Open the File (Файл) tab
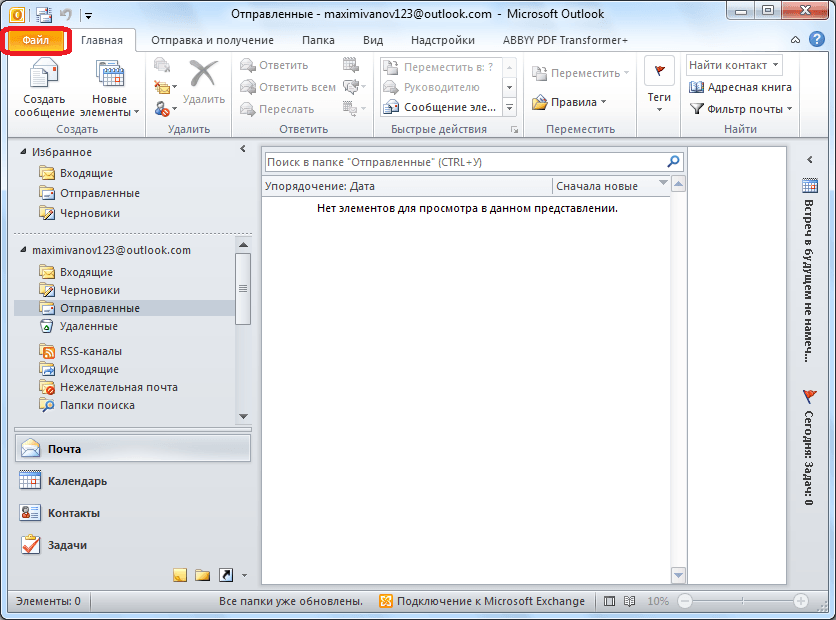The image size is (836, 620). tap(36, 40)
